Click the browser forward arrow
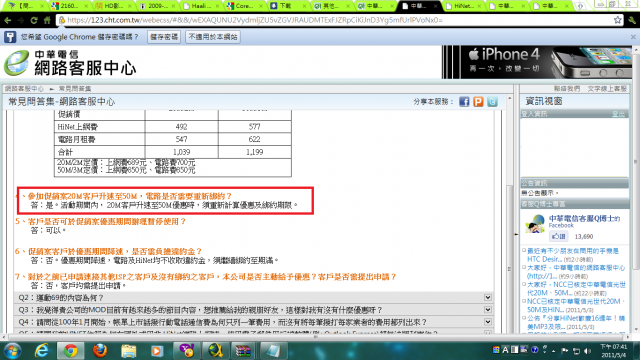This screenshot has width=640, height=360. click(x=21, y=20)
